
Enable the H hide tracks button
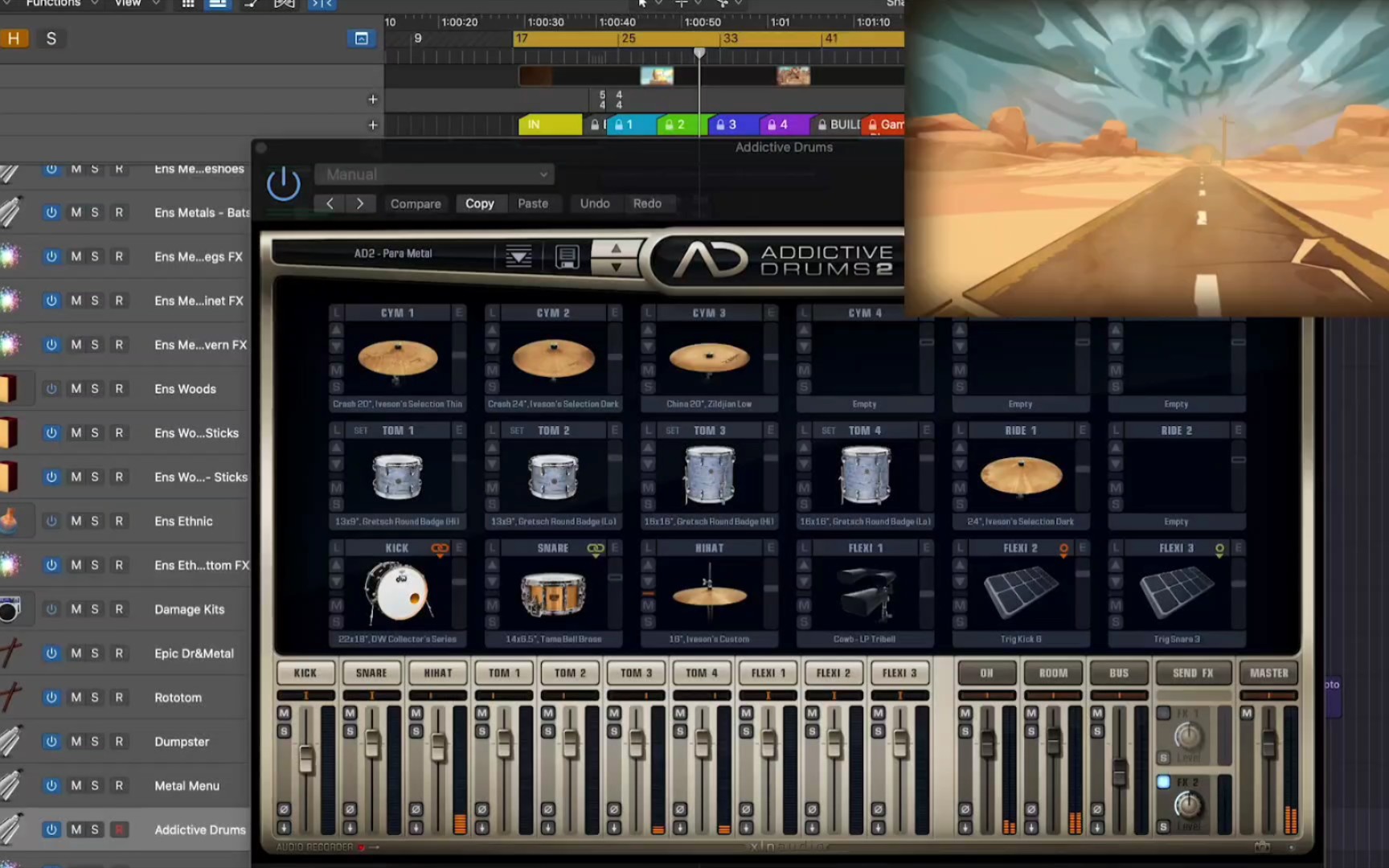click(x=14, y=39)
